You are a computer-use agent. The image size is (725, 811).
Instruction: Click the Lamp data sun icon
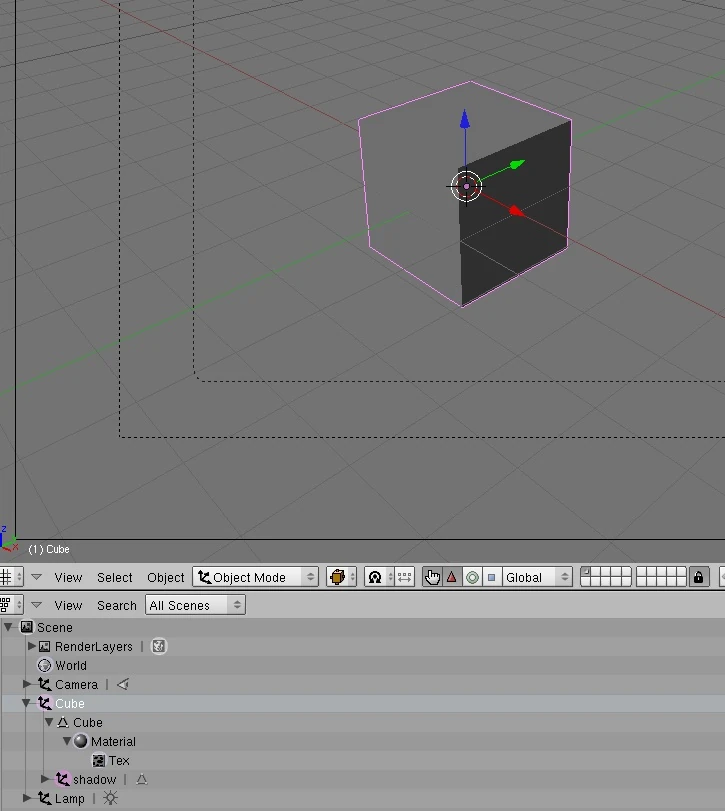[x=110, y=799]
